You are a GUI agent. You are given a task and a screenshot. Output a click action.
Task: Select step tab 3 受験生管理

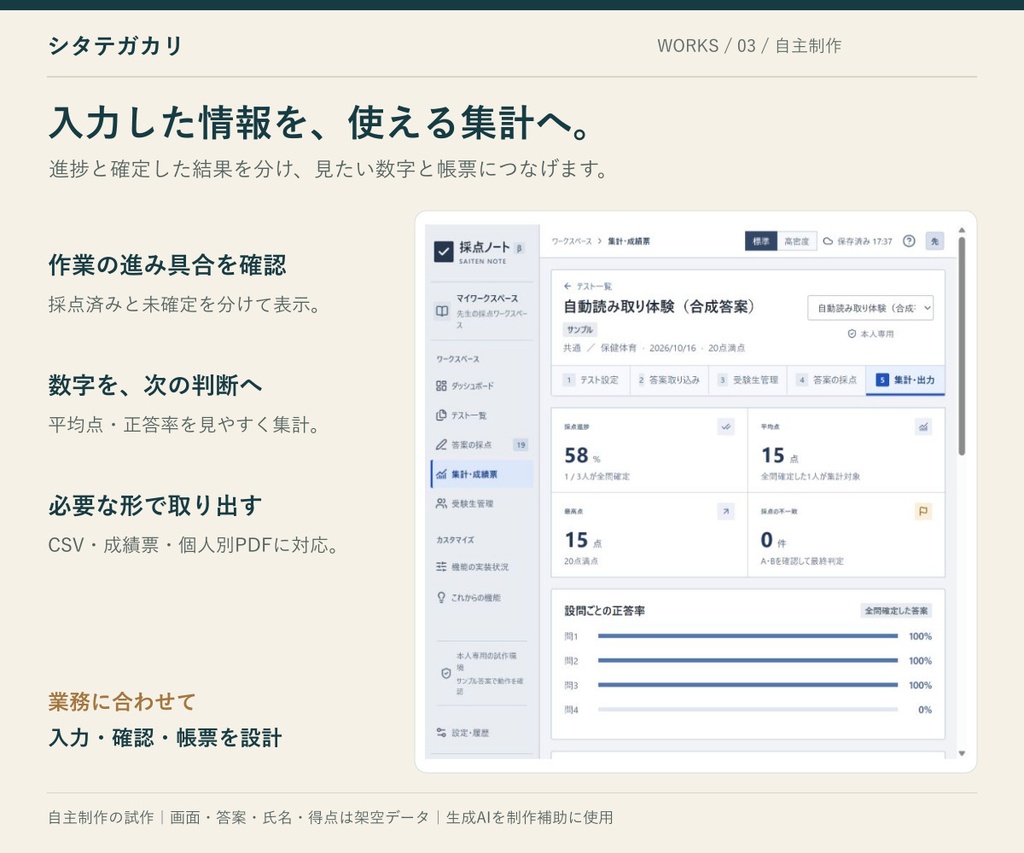pyautogui.click(x=748, y=380)
